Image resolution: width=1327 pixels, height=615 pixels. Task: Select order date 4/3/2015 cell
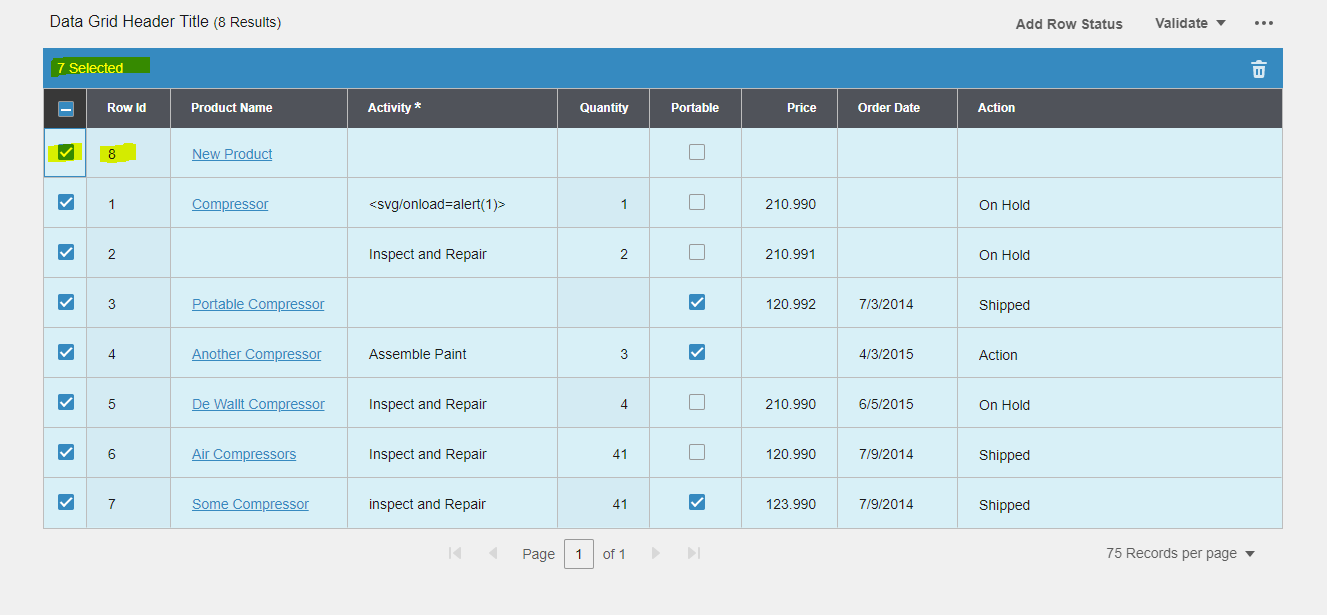point(897,353)
